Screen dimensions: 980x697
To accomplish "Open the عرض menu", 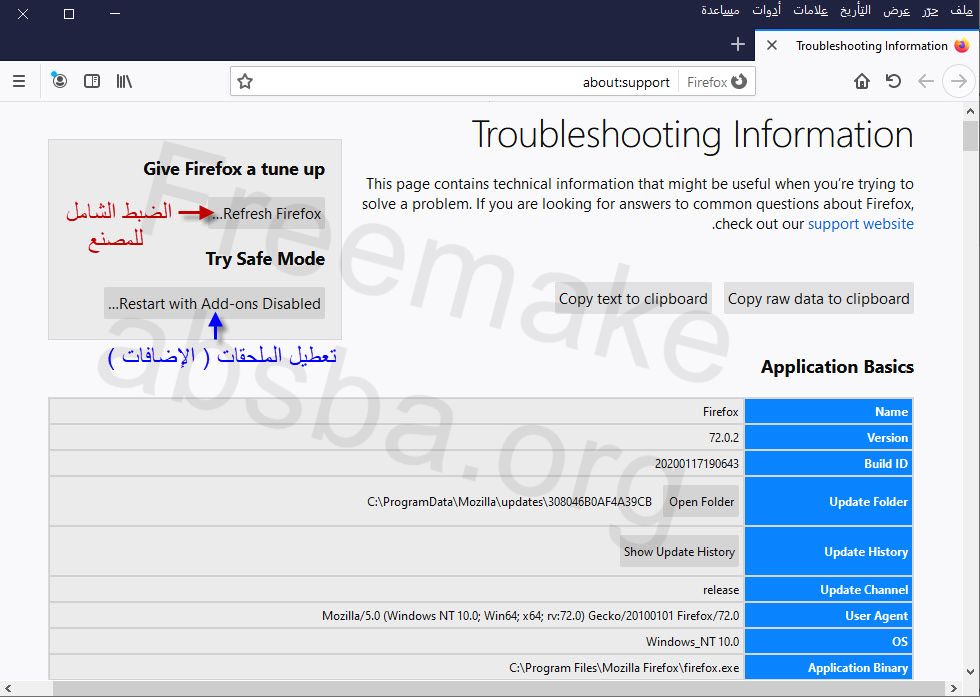I will click(897, 11).
